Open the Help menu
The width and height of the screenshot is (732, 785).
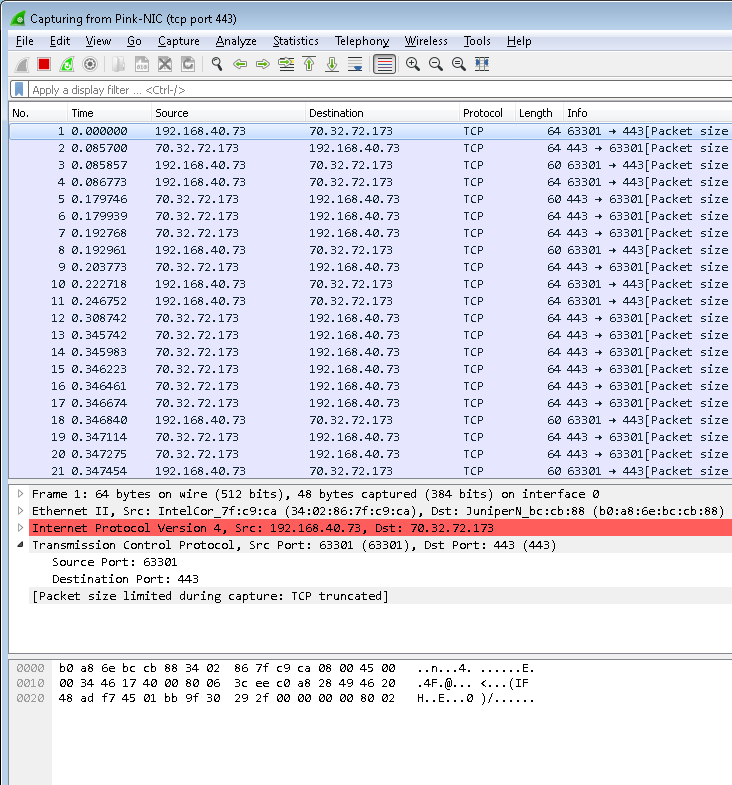(x=519, y=41)
